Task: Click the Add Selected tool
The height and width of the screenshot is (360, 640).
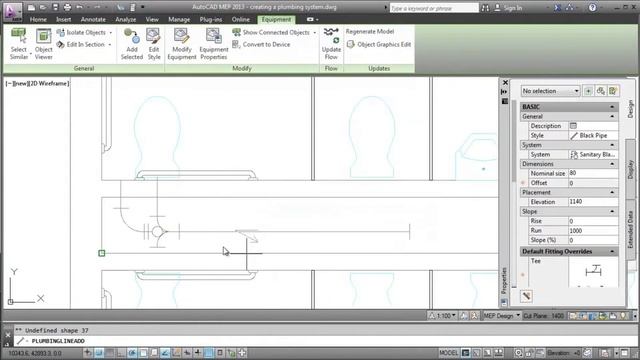Action: point(132,44)
